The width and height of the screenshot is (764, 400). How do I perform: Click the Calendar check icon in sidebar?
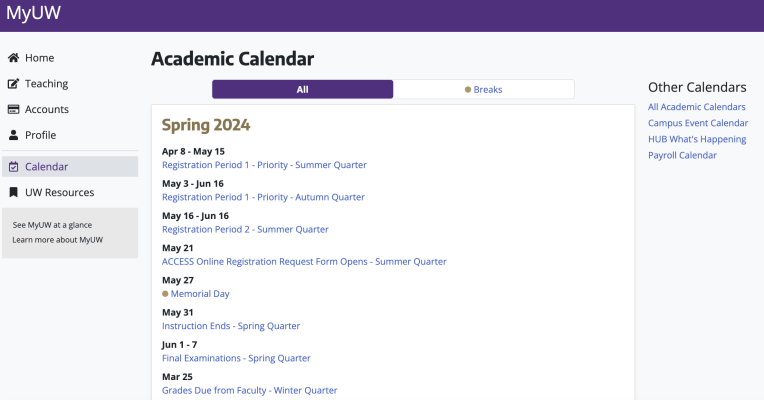click(x=14, y=167)
